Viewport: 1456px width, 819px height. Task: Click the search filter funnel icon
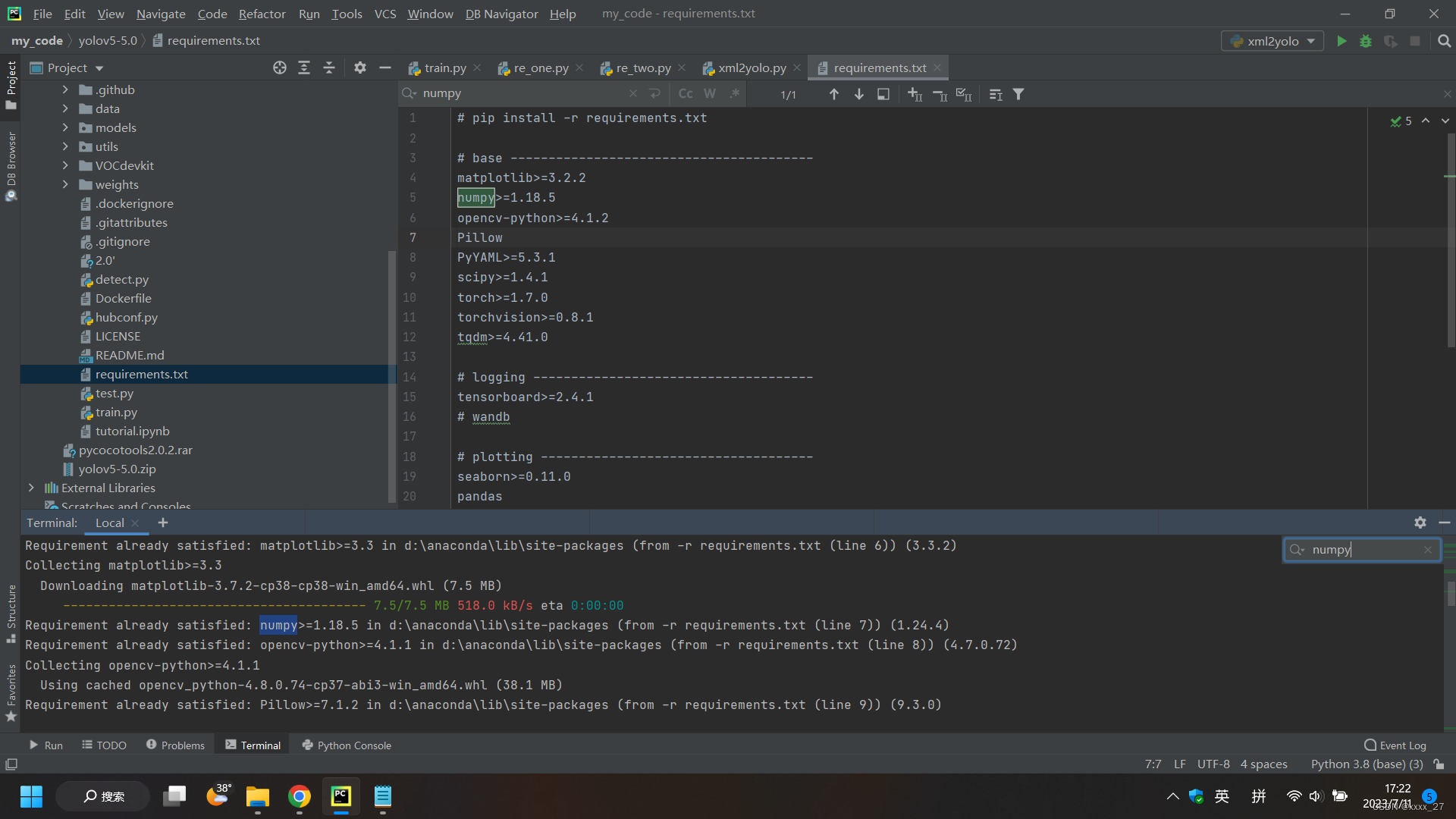1018,94
